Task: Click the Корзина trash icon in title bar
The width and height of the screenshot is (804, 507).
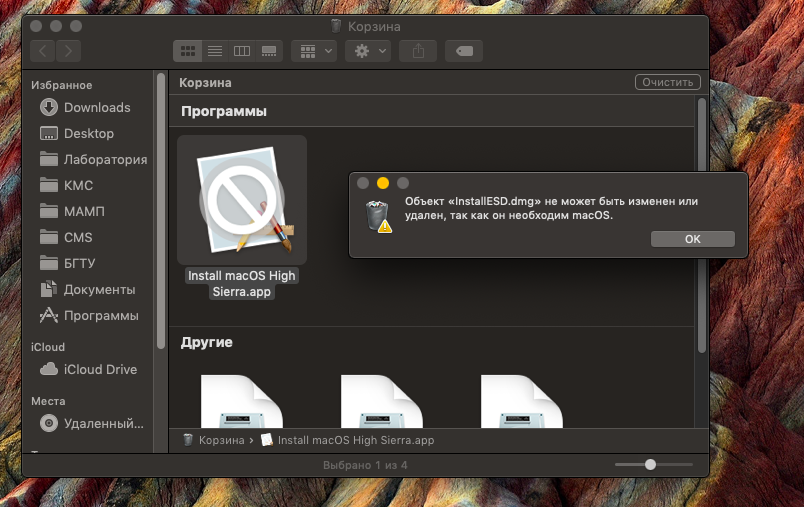Action: 336,26
